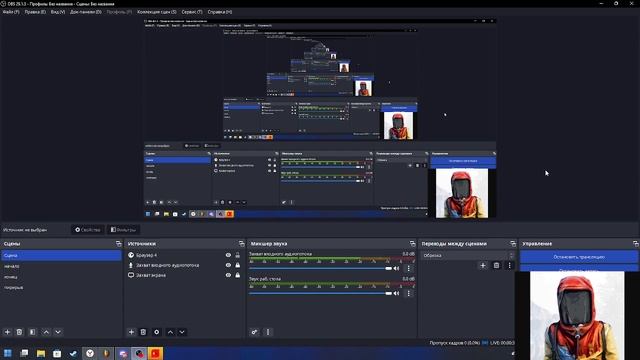
Task: Select the Захват входного аудиопотока source row
Action: point(184,265)
